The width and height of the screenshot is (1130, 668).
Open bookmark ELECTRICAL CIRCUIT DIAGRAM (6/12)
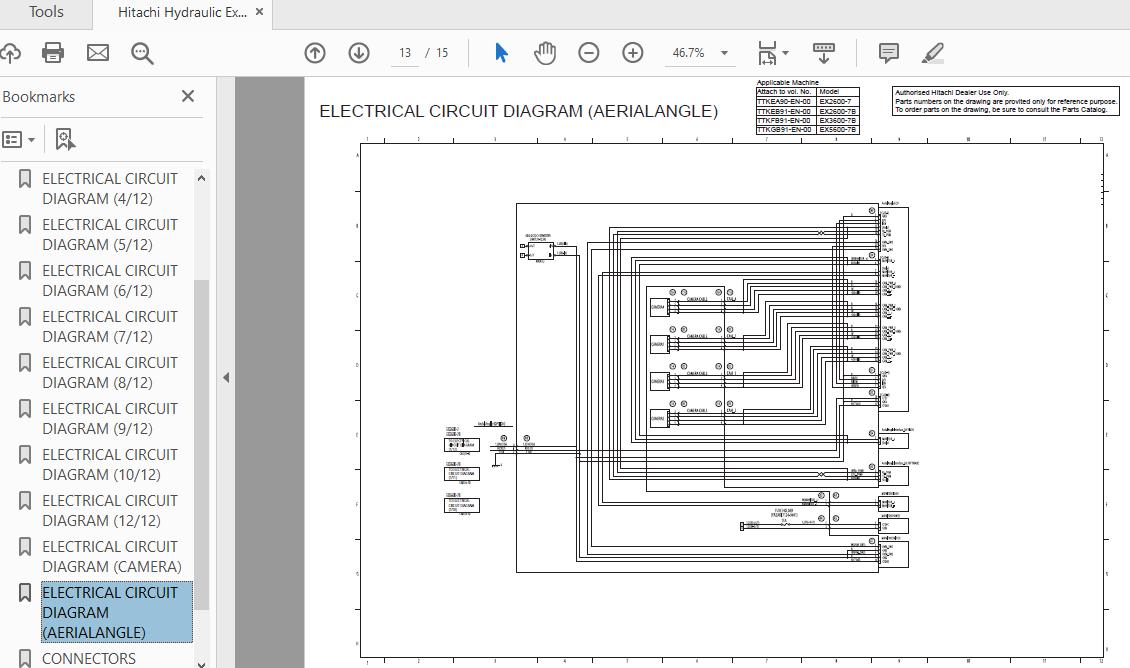[x=110, y=281]
